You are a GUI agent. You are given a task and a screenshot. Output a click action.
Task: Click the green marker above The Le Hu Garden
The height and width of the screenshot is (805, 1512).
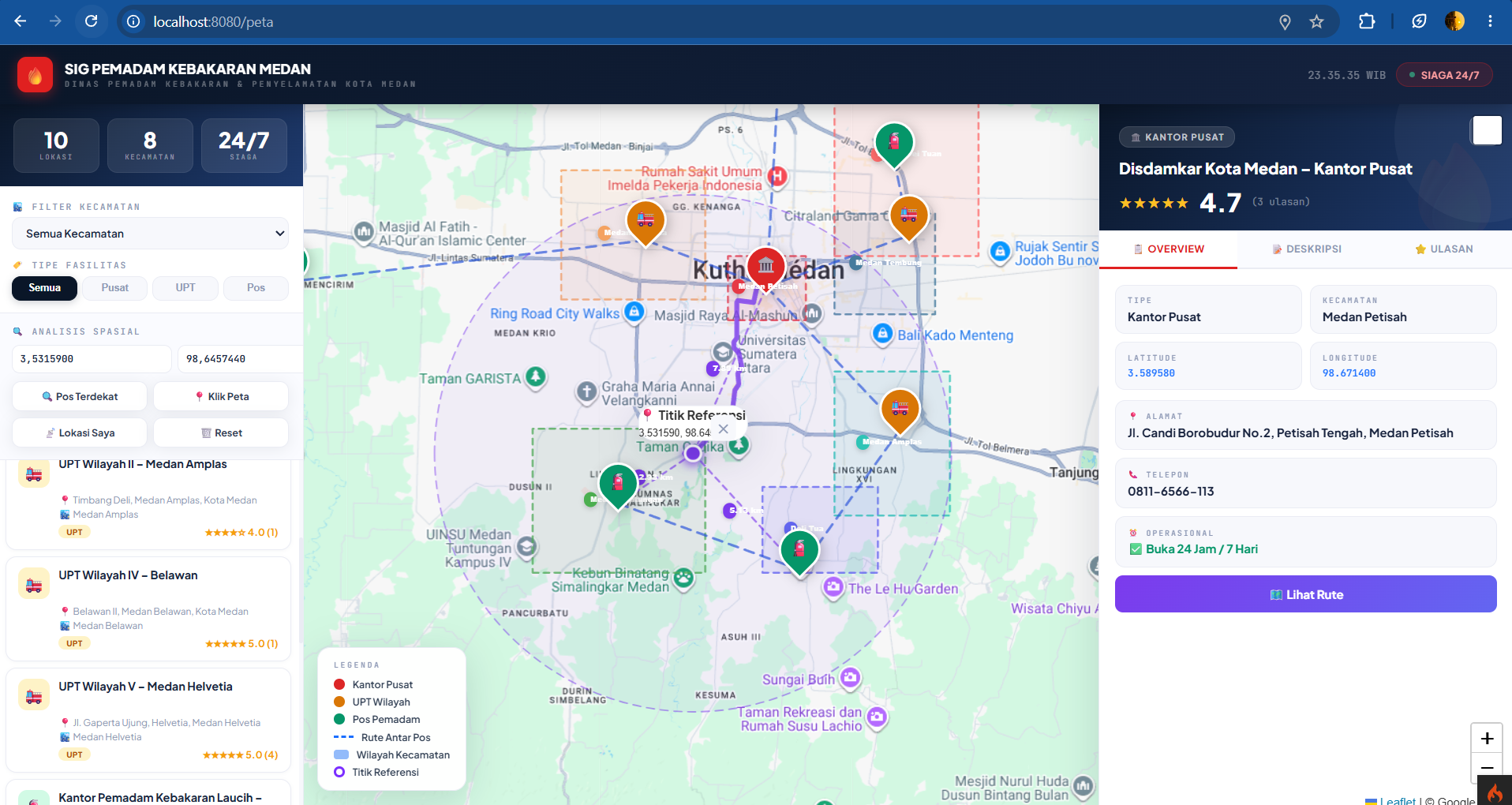(x=799, y=552)
